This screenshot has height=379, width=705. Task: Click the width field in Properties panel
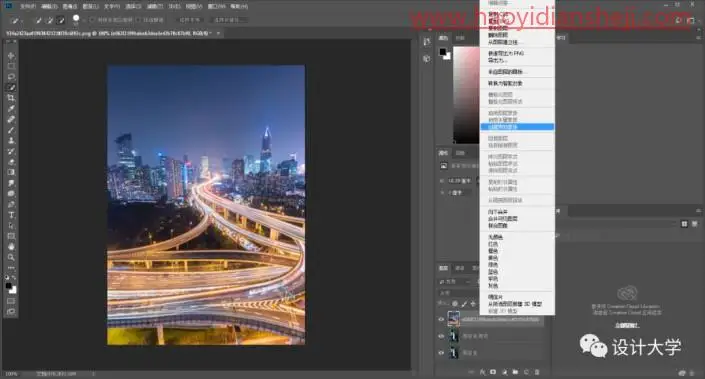pyautogui.click(x=460, y=181)
